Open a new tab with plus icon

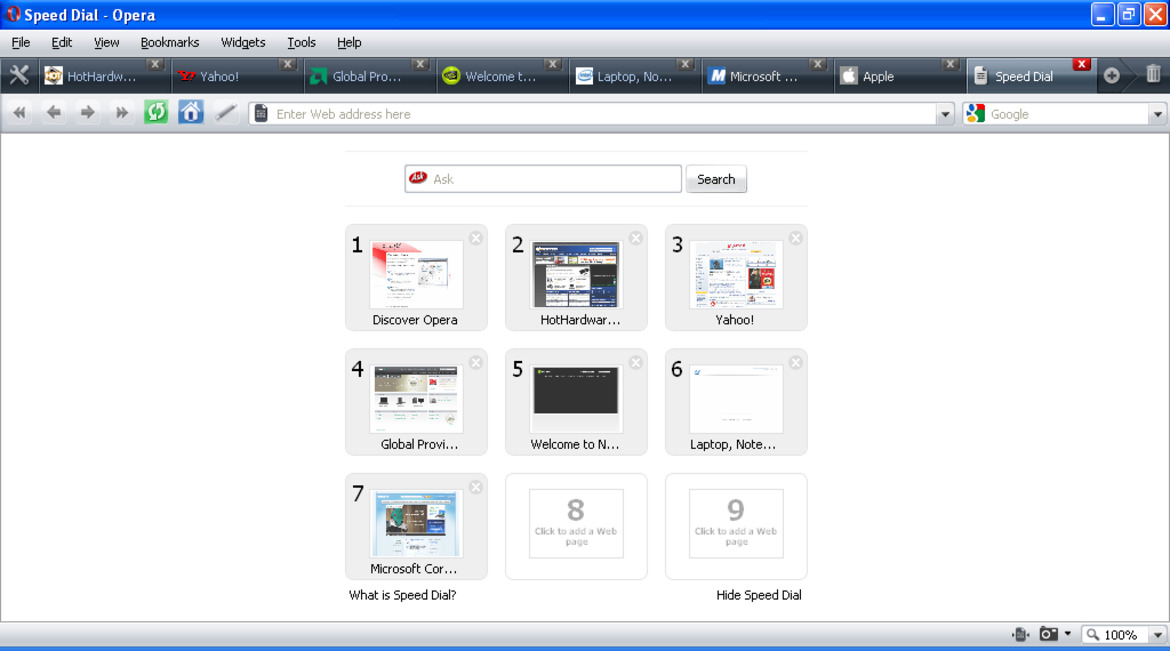point(1112,75)
